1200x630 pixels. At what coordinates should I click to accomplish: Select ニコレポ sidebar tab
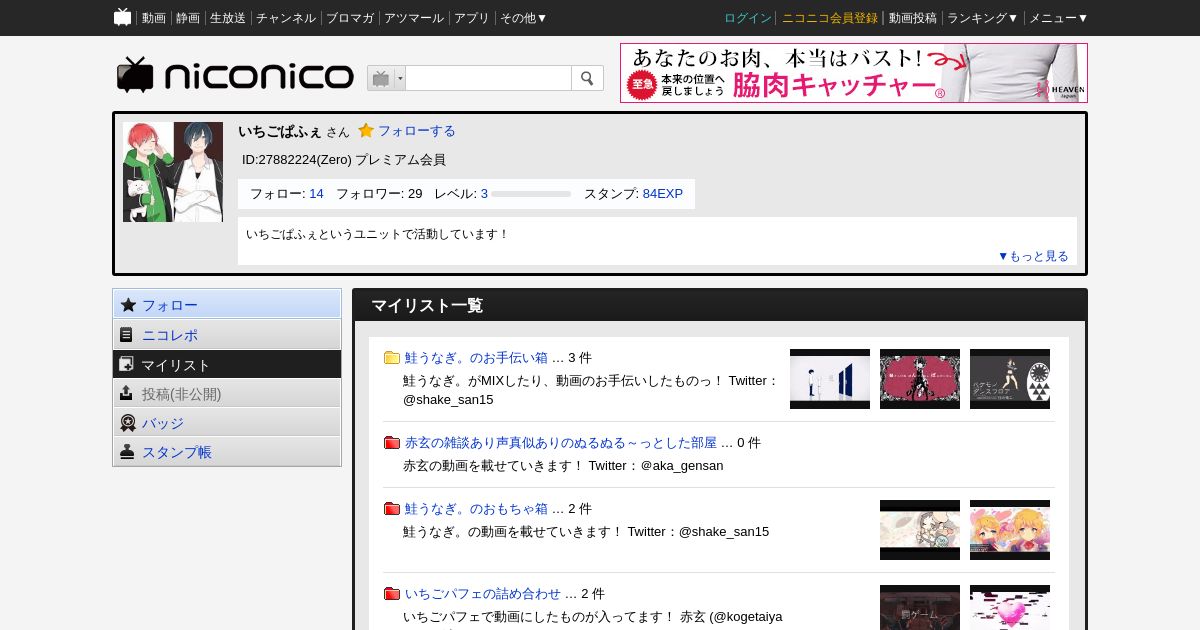pyautogui.click(x=227, y=335)
